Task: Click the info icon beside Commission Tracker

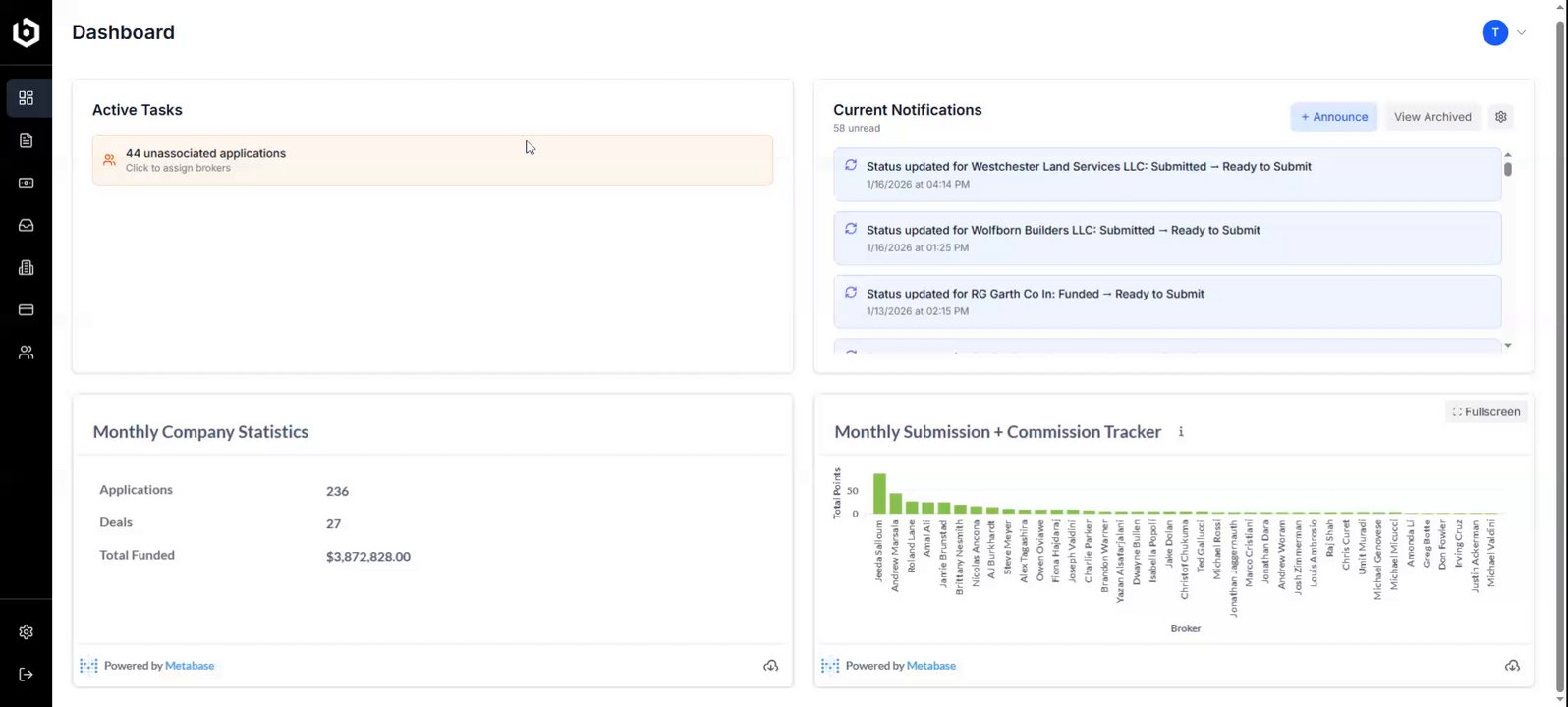Action: [x=1181, y=432]
